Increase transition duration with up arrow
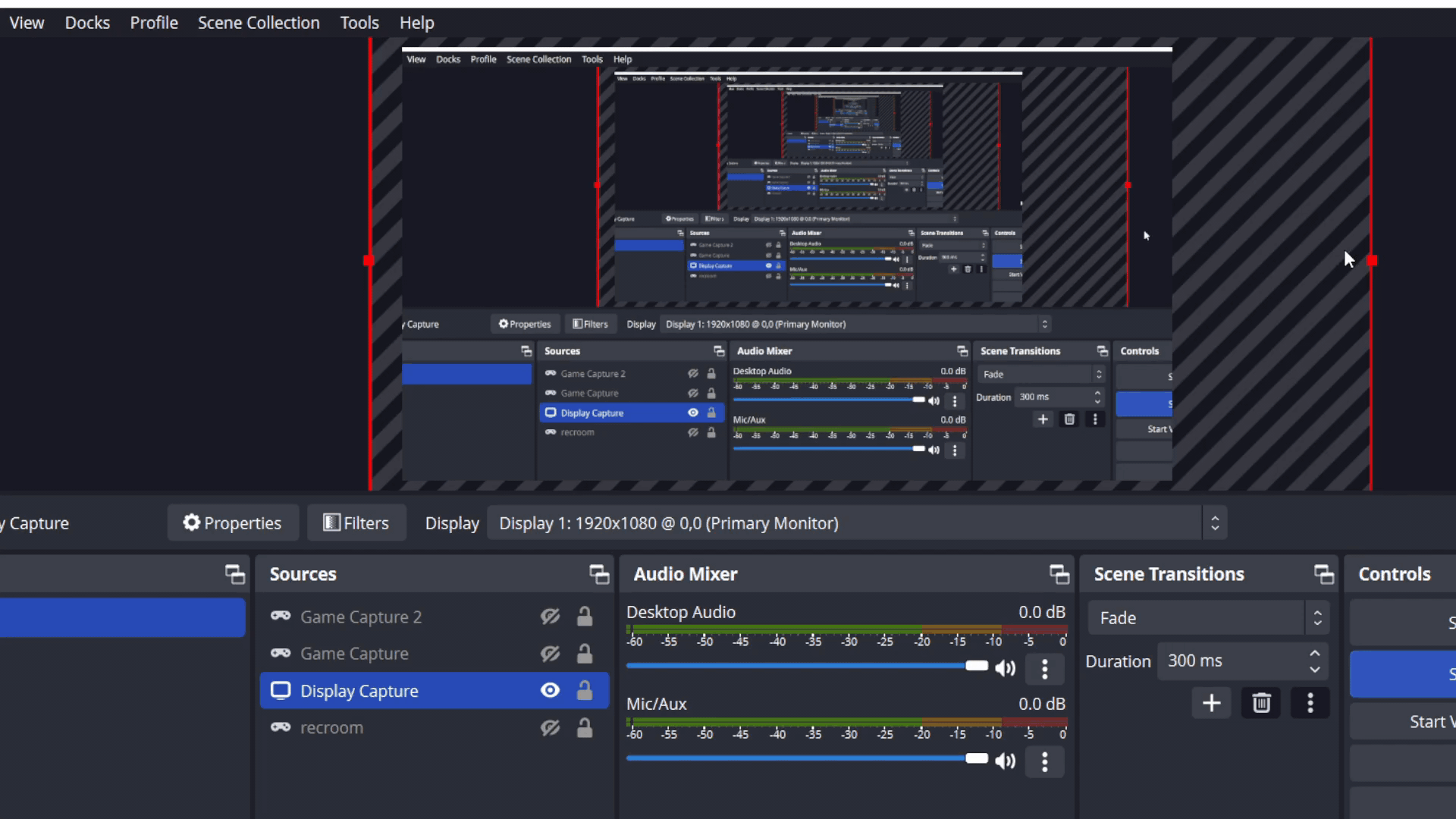1456x819 pixels. point(1315,654)
